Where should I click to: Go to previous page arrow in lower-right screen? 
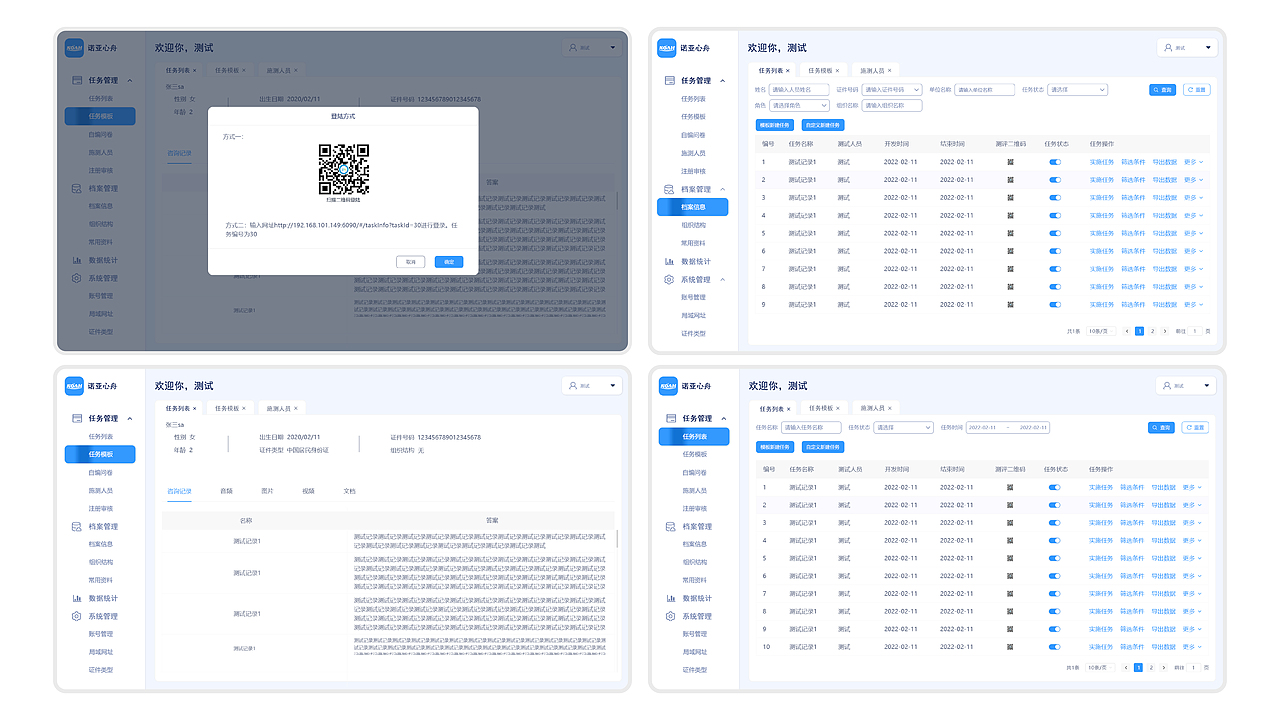click(x=1126, y=667)
